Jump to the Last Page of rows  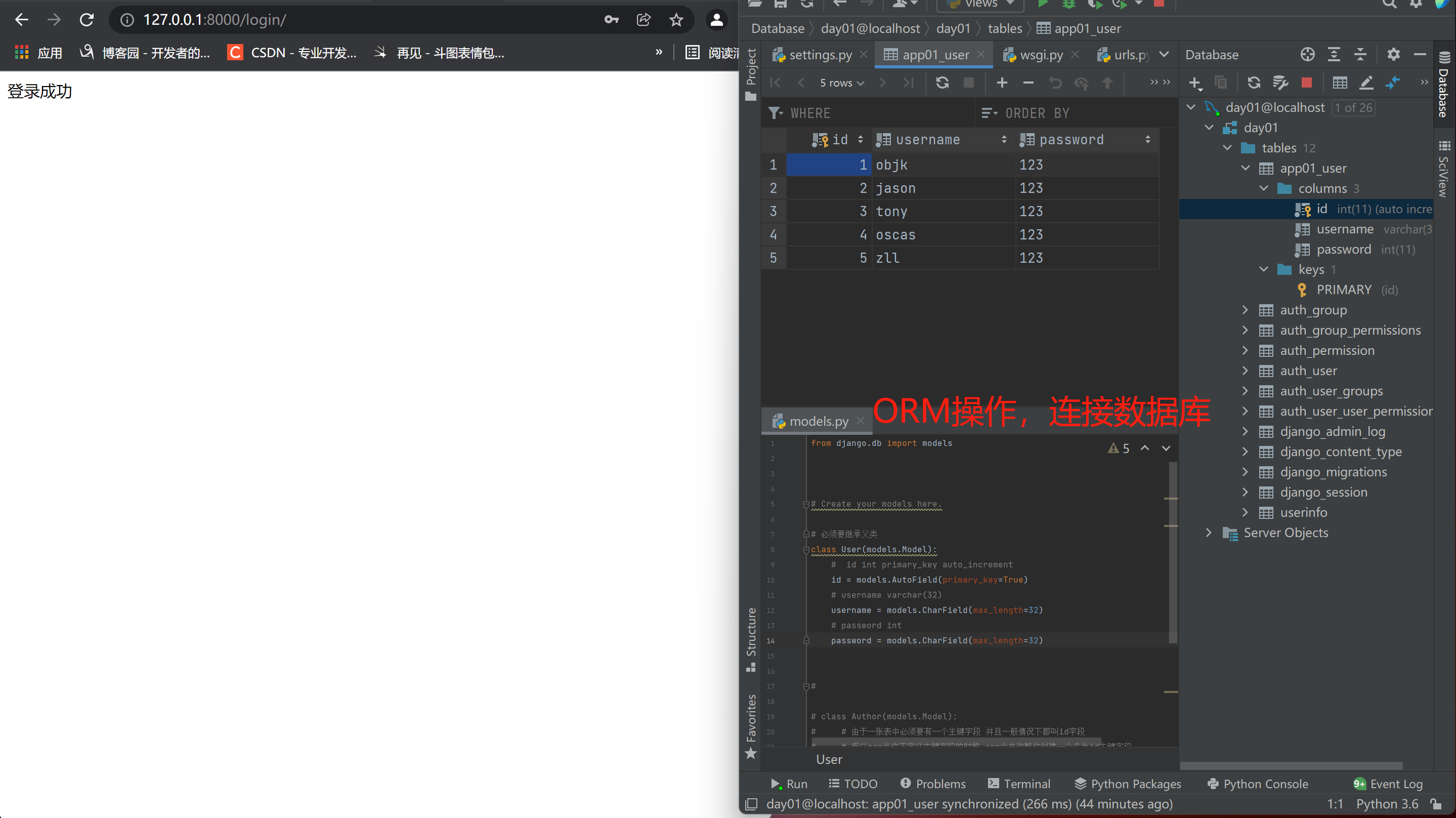(x=908, y=83)
